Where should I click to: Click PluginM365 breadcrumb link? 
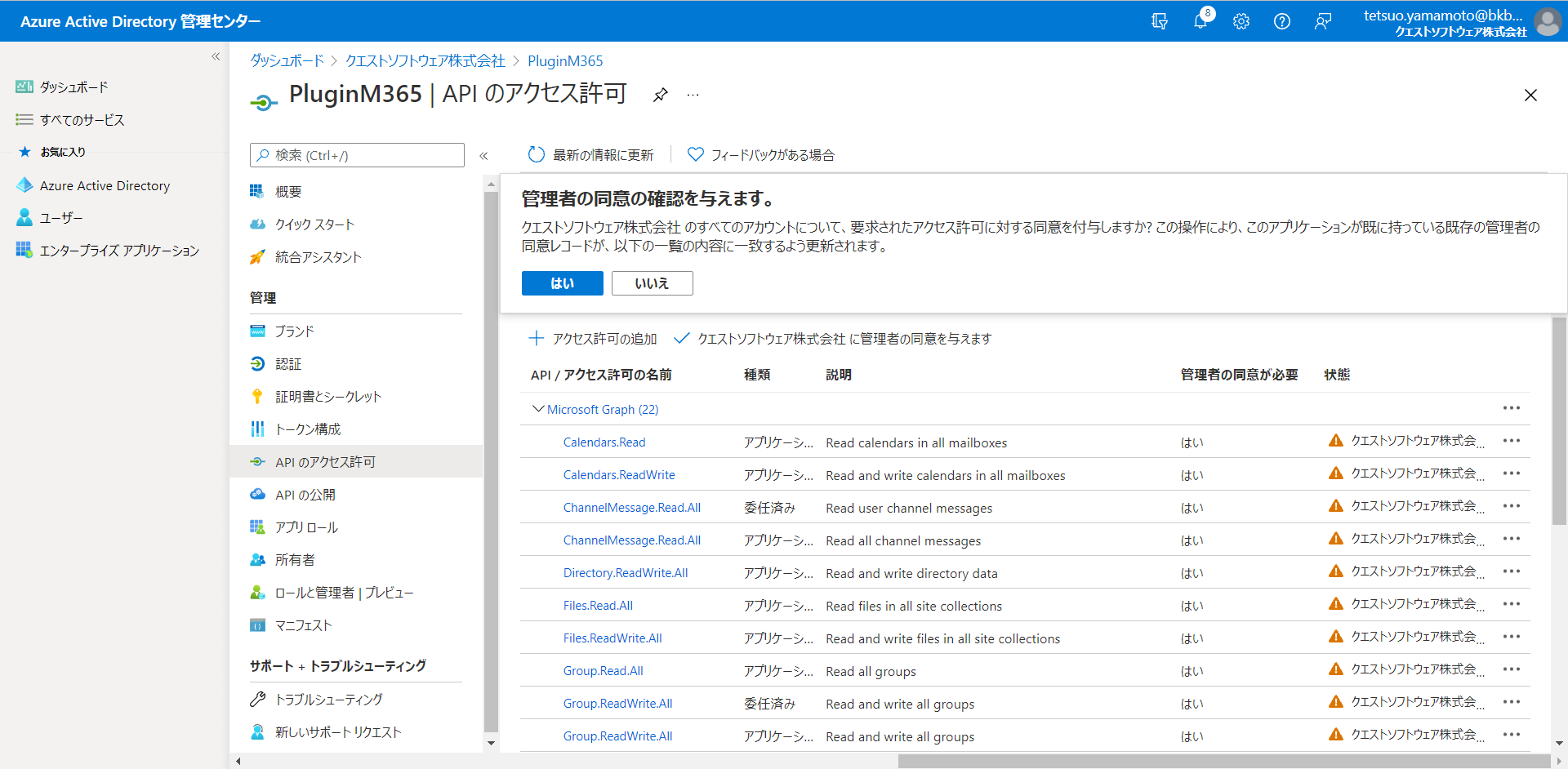click(x=565, y=60)
